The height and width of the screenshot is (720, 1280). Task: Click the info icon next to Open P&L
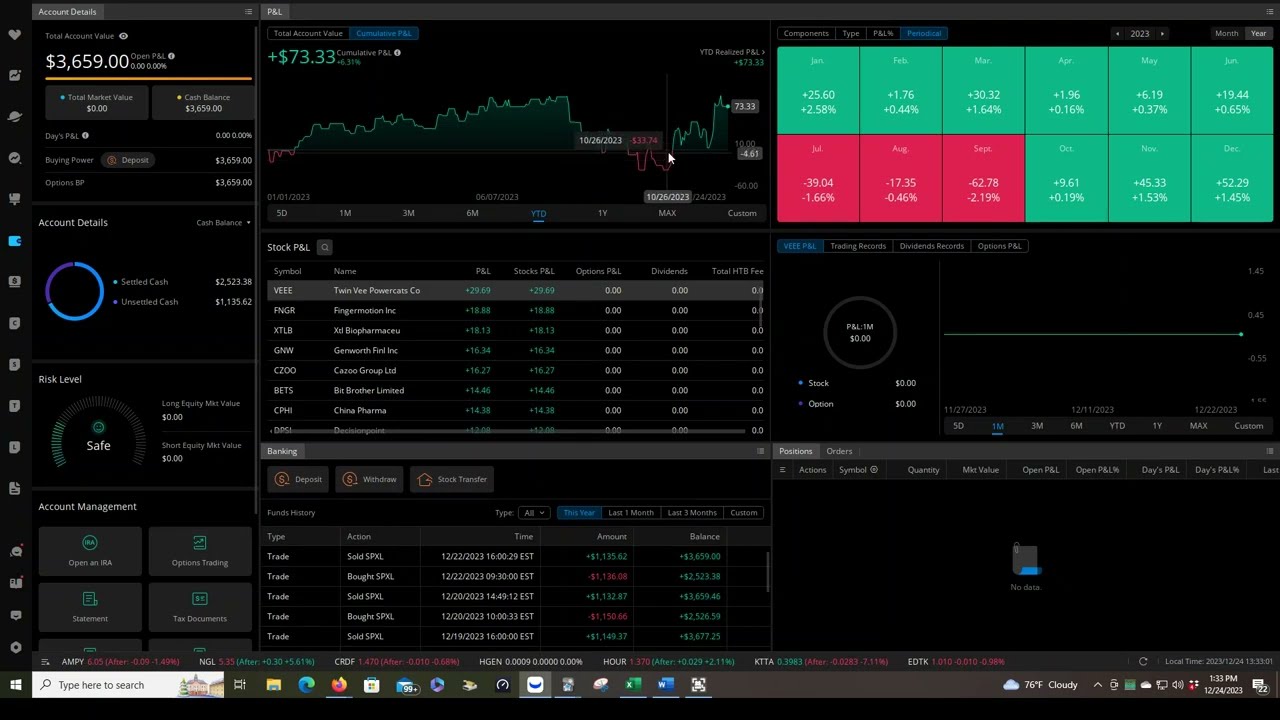point(171,56)
